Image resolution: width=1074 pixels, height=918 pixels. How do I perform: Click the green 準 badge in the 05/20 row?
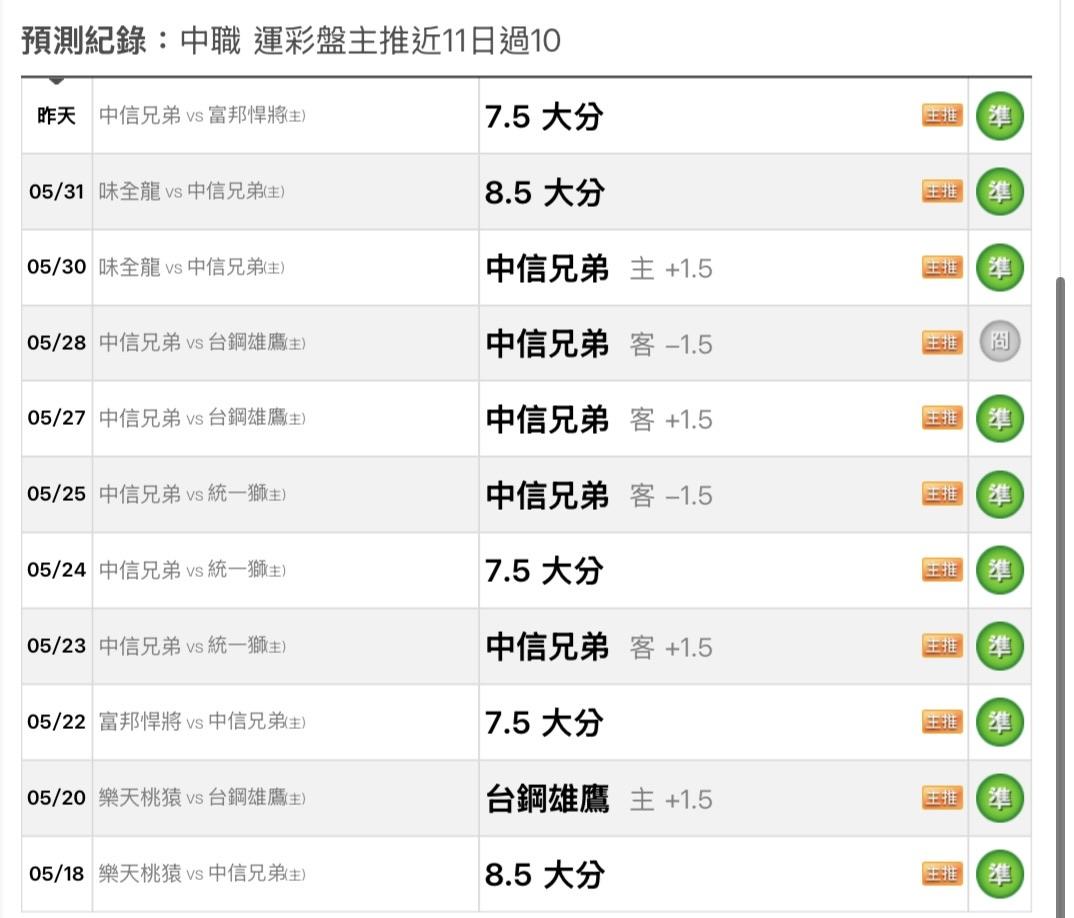(x=999, y=798)
